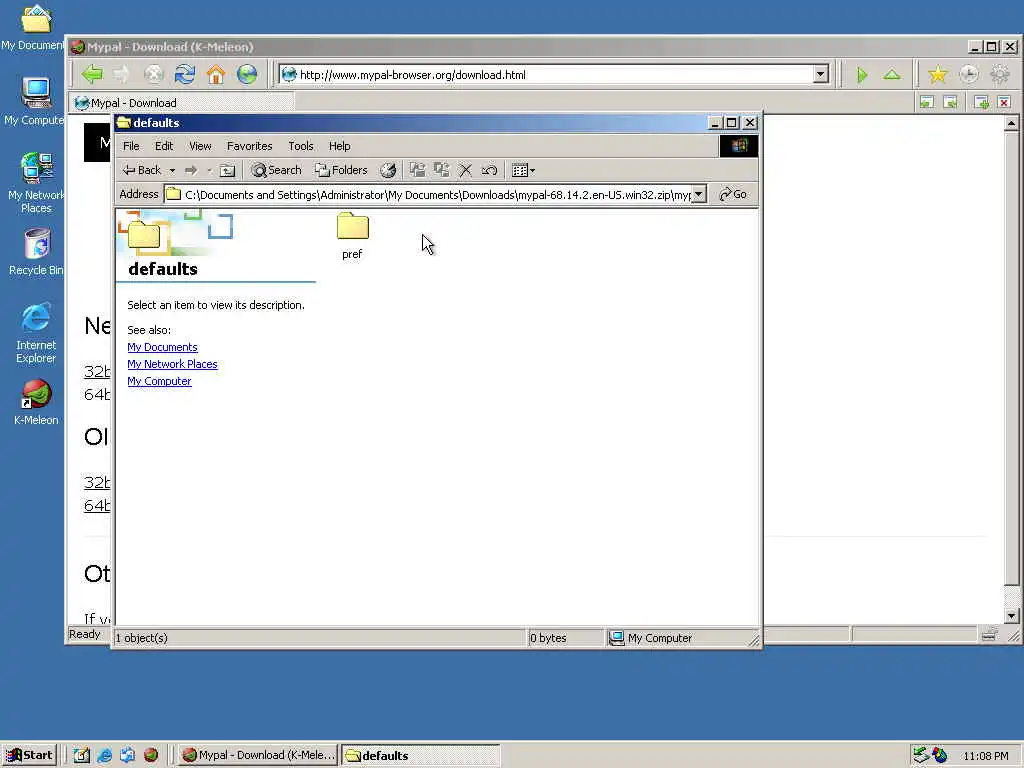Click the K-Meleon Forward arrow
The image size is (1024, 768).
pos(121,74)
